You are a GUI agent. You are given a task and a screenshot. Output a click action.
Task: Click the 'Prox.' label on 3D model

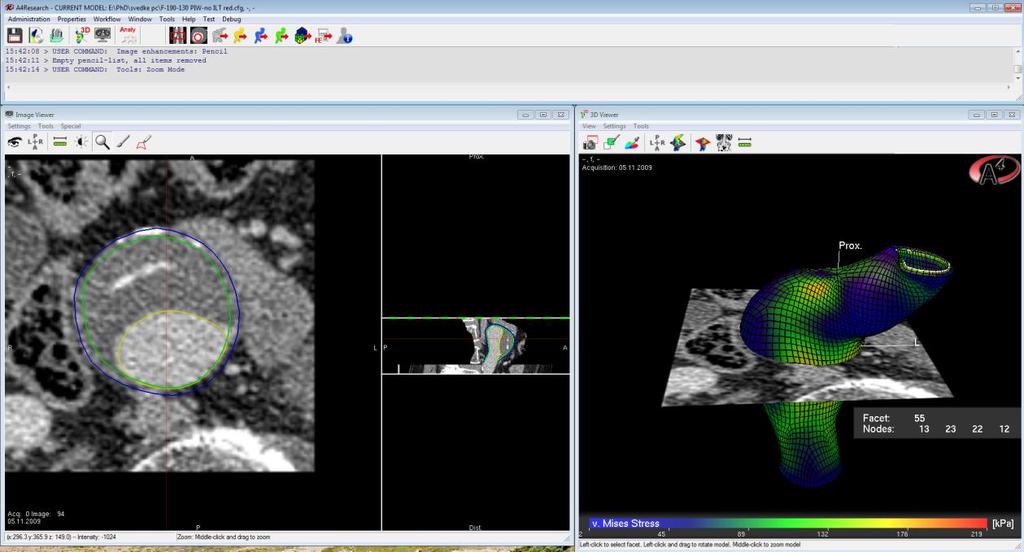(850, 246)
